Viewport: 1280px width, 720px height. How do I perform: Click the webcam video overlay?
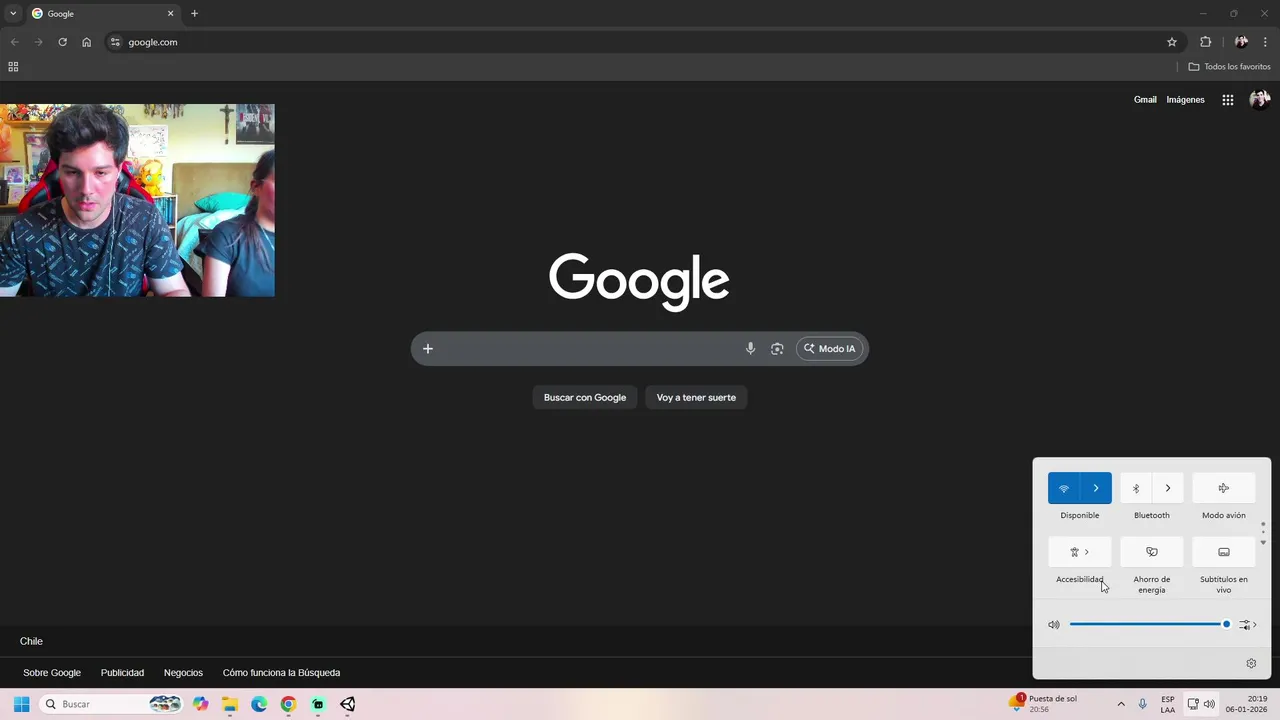[137, 200]
